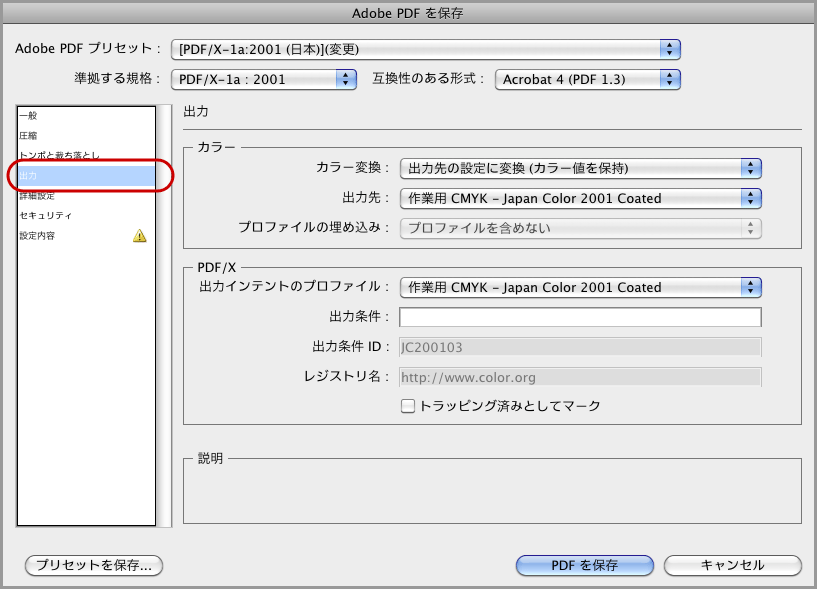Screen dimensions: 817x589
Task: Open the Adobe PDF プリセット dropdown
Action: [426, 50]
